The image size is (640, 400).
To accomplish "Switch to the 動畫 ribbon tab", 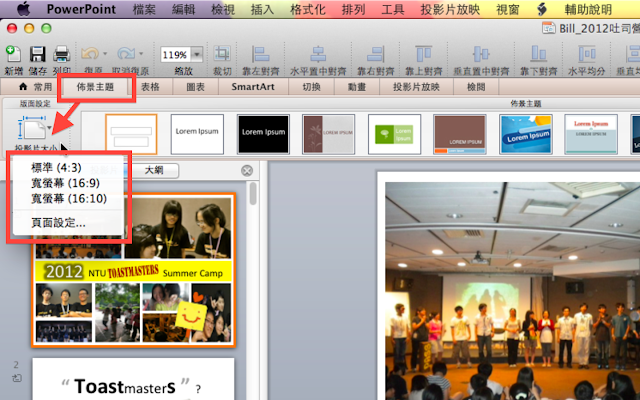I will (357, 87).
